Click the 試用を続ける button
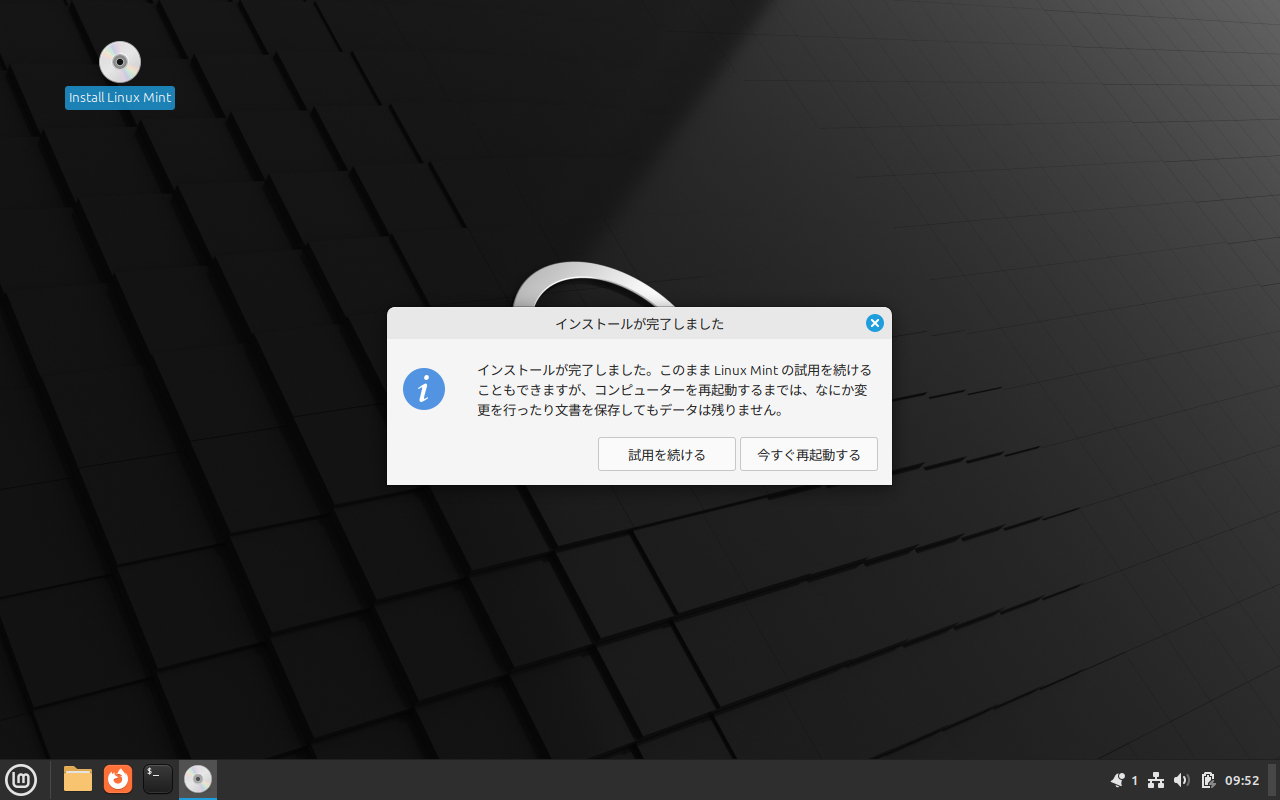Screen dimensions: 1280x800 667,454
